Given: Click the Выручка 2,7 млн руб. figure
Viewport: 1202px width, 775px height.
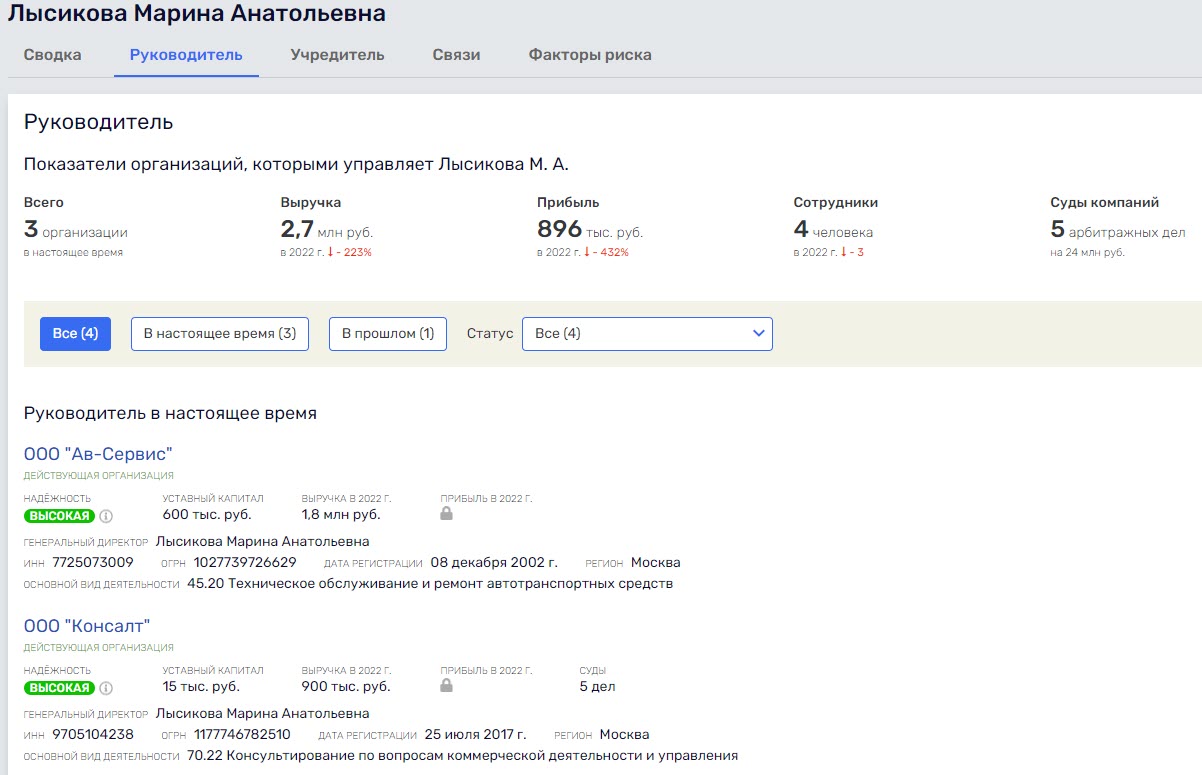Looking at the screenshot, I should point(327,231).
